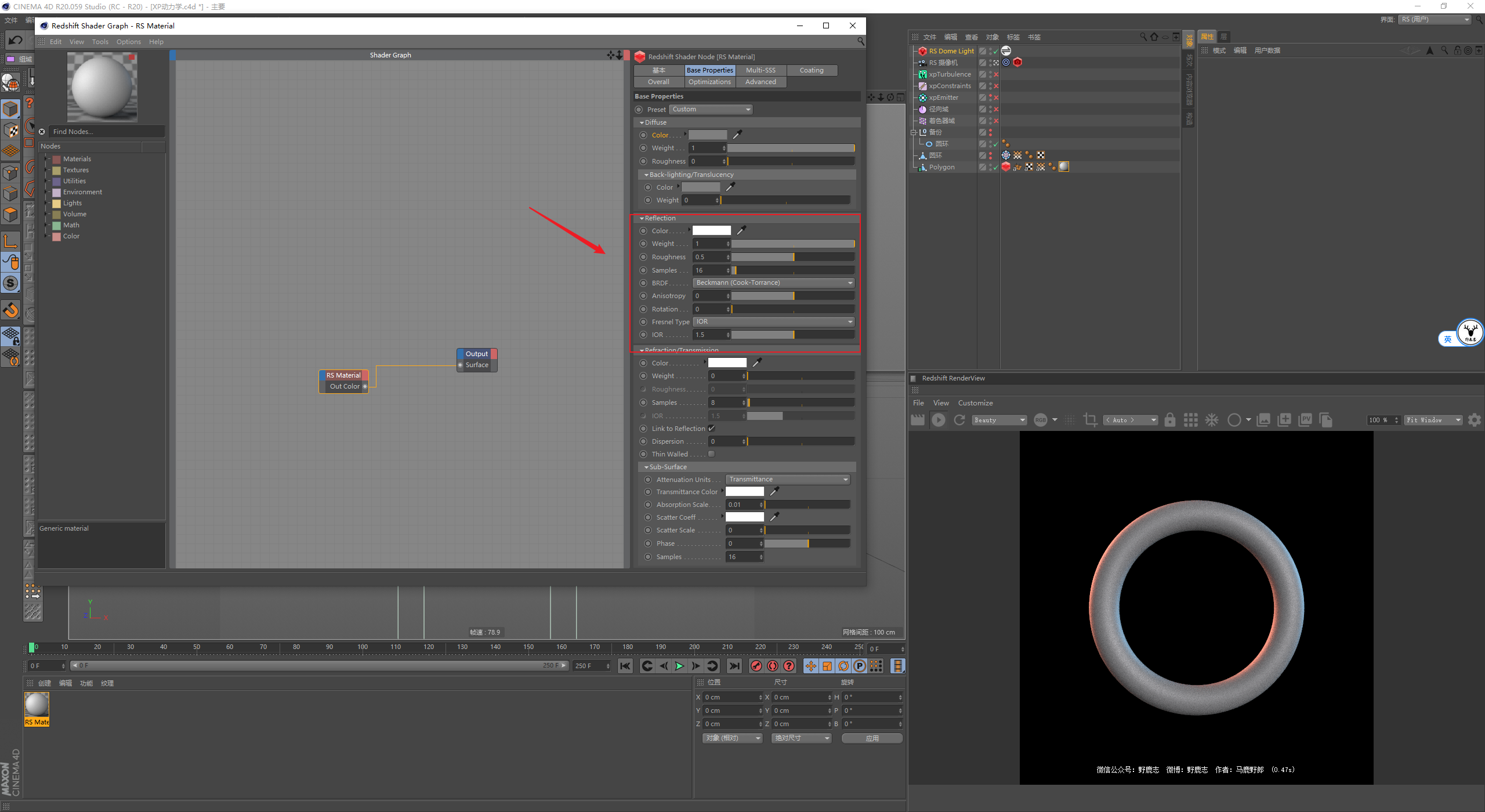Toggle visibility dots for the xpEmitter object
The width and height of the screenshot is (1485, 812).
pos(990,97)
